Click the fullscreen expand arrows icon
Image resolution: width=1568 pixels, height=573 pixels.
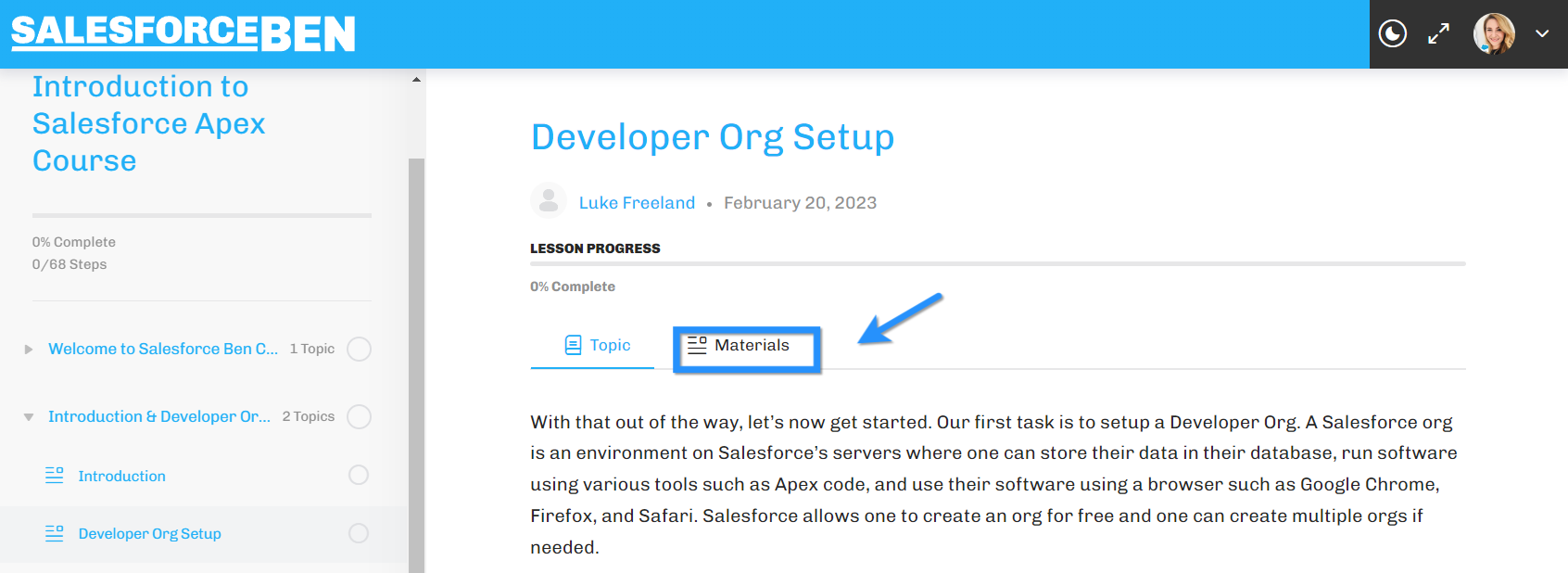pyautogui.click(x=1438, y=34)
